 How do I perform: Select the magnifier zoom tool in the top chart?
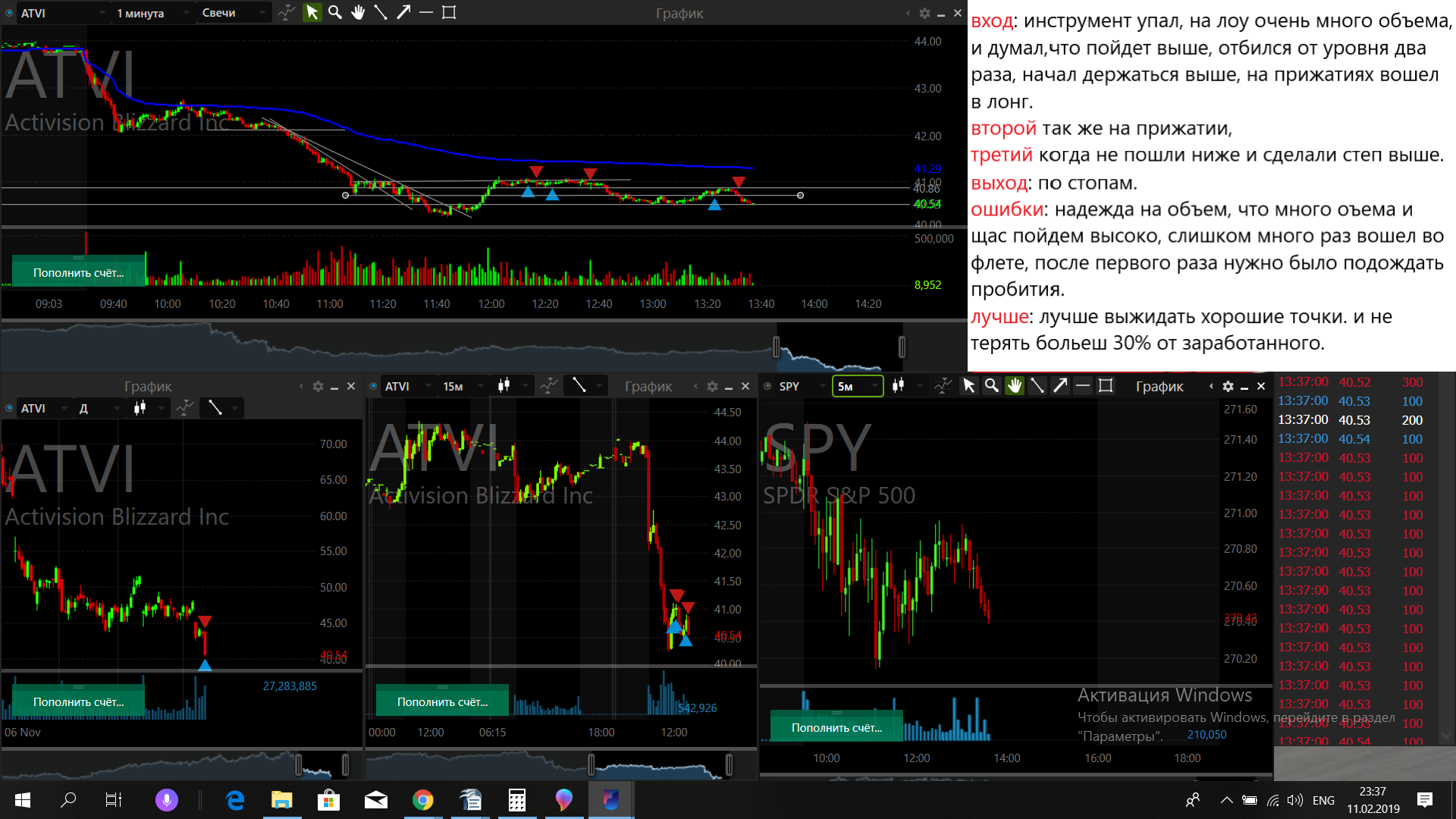click(x=335, y=12)
